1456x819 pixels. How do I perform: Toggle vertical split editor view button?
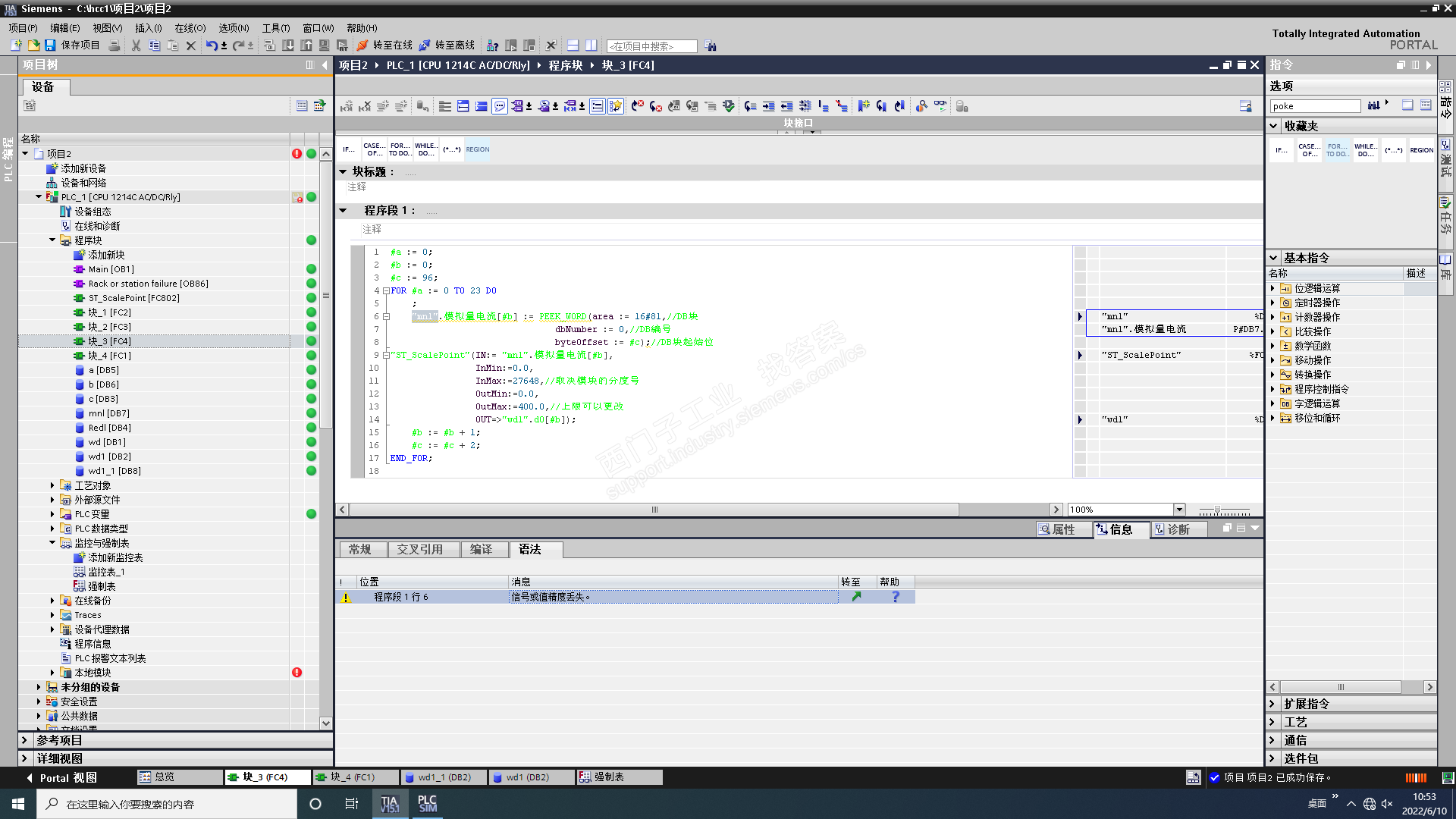tap(591, 45)
